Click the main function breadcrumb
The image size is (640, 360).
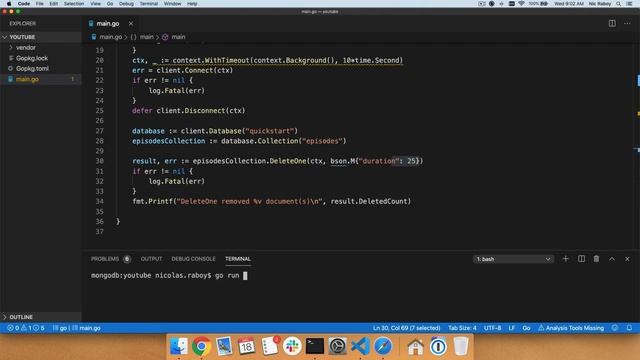178,37
